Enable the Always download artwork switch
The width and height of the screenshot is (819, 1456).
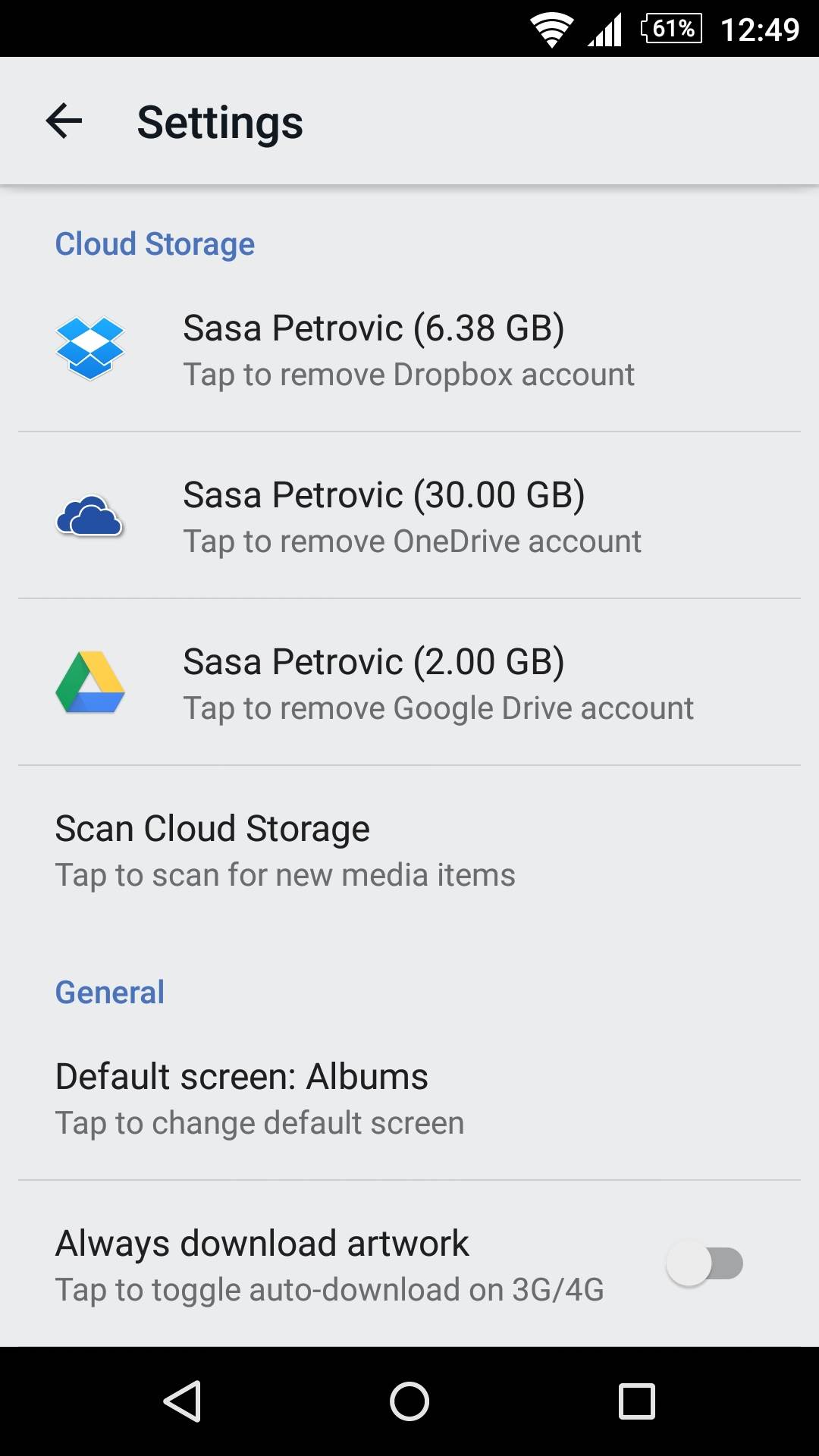click(704, 1263)
